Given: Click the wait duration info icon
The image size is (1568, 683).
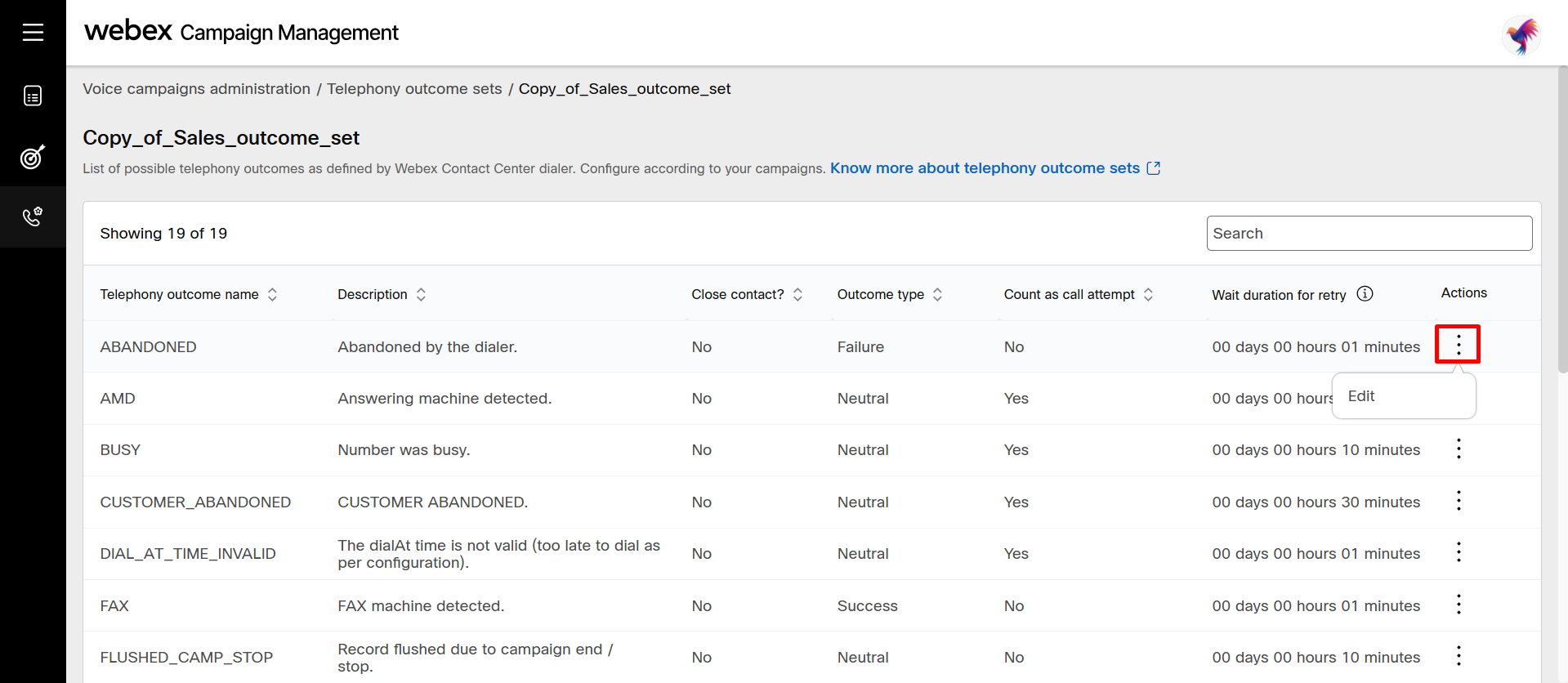Looking at the screenshot, I should (1365, 294).
